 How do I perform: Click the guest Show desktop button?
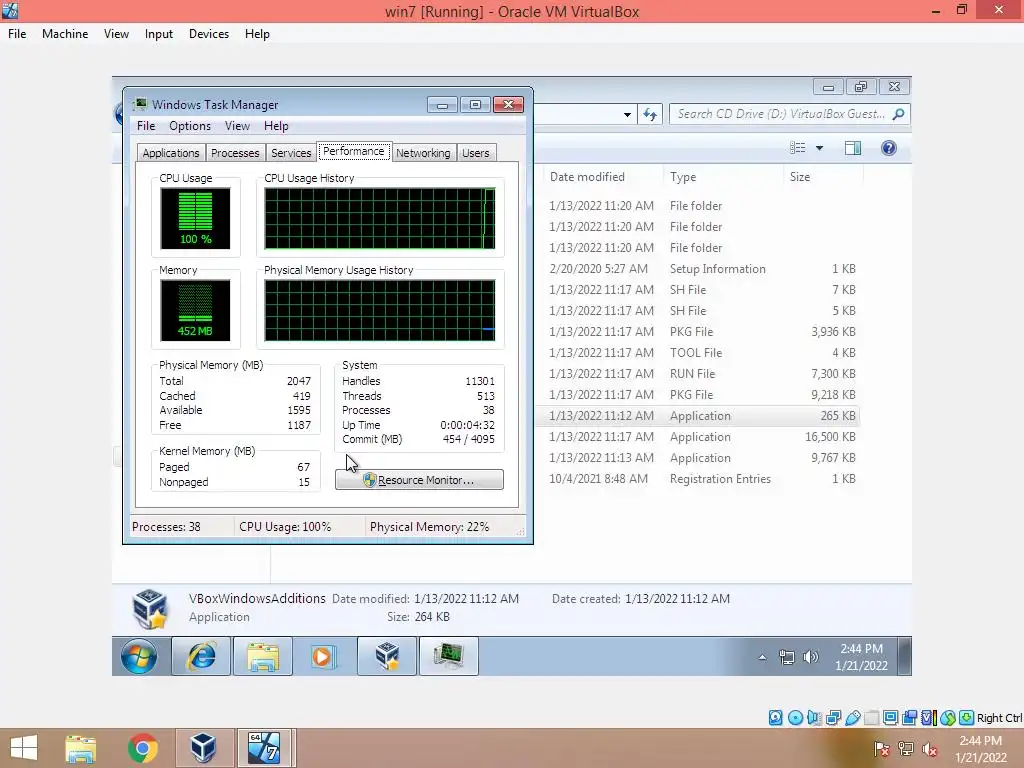tap(904, 656)
